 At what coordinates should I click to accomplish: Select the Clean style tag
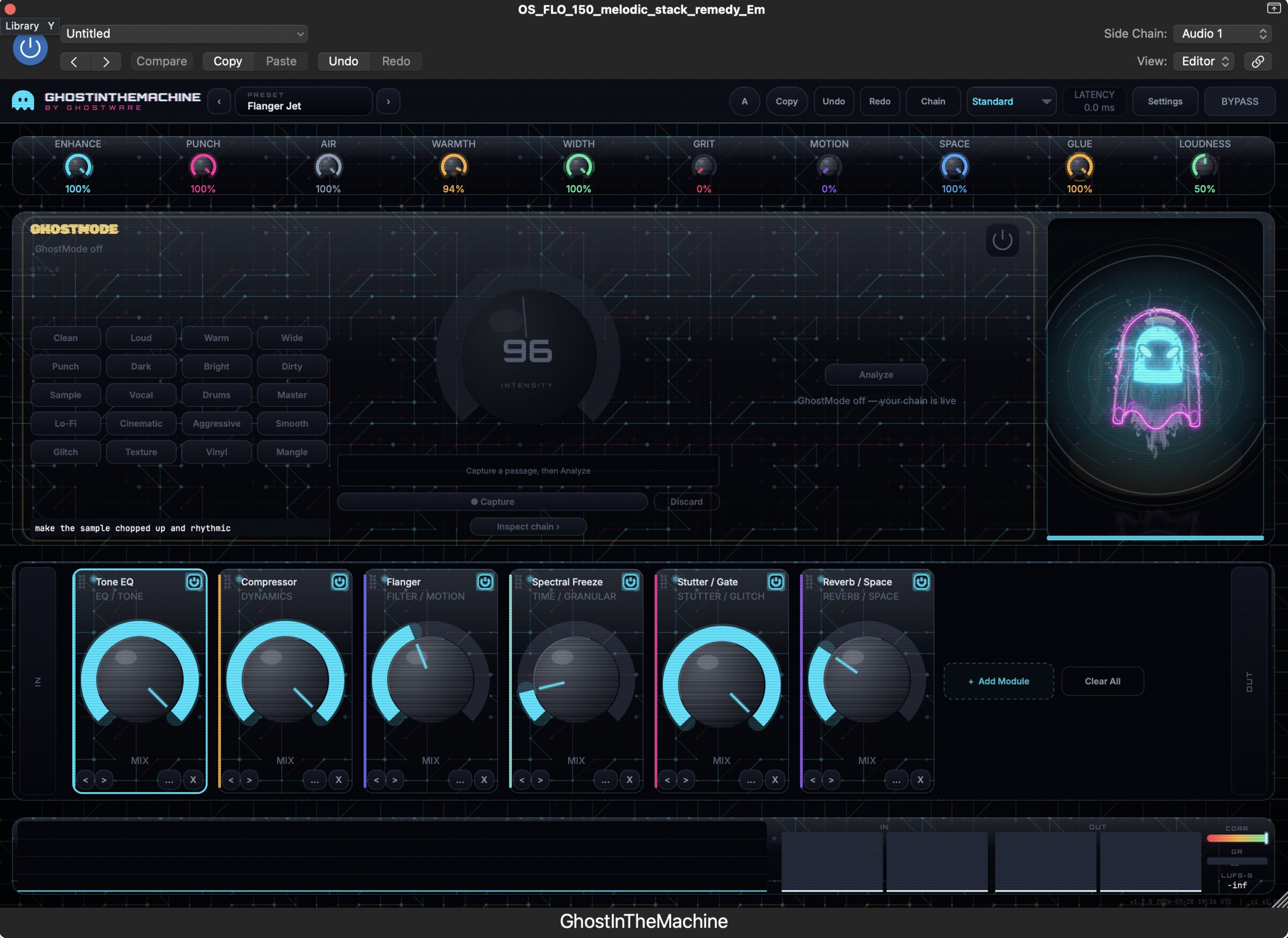point(66,338)
